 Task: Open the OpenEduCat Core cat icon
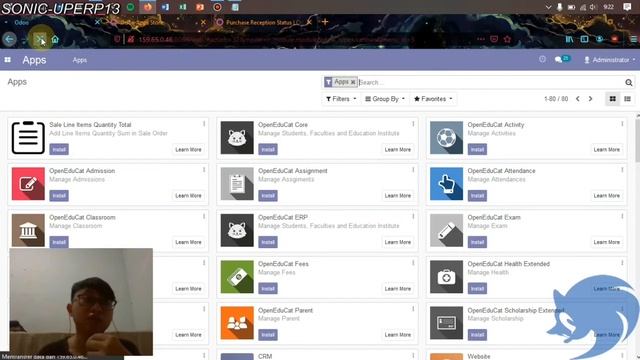coord(237,138)
